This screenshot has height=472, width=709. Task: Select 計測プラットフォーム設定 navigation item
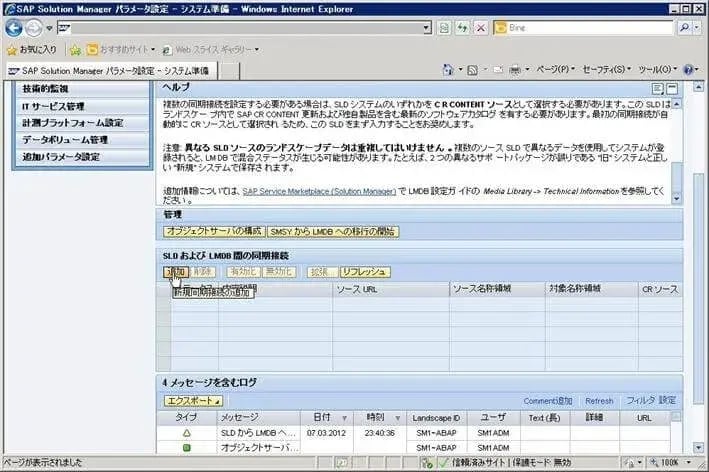coord(83,123)
